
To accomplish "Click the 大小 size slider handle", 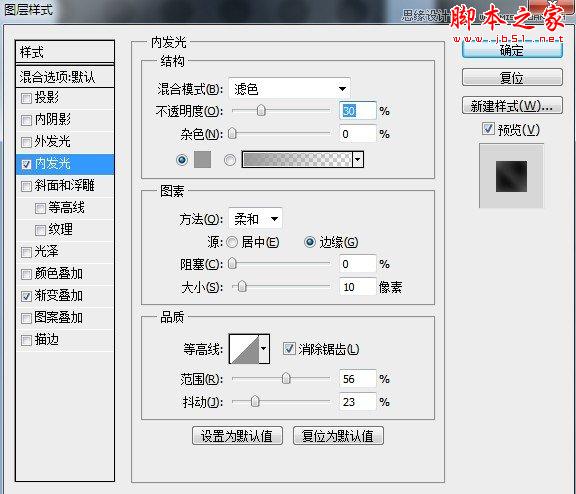I will click(x=242, y=286).
